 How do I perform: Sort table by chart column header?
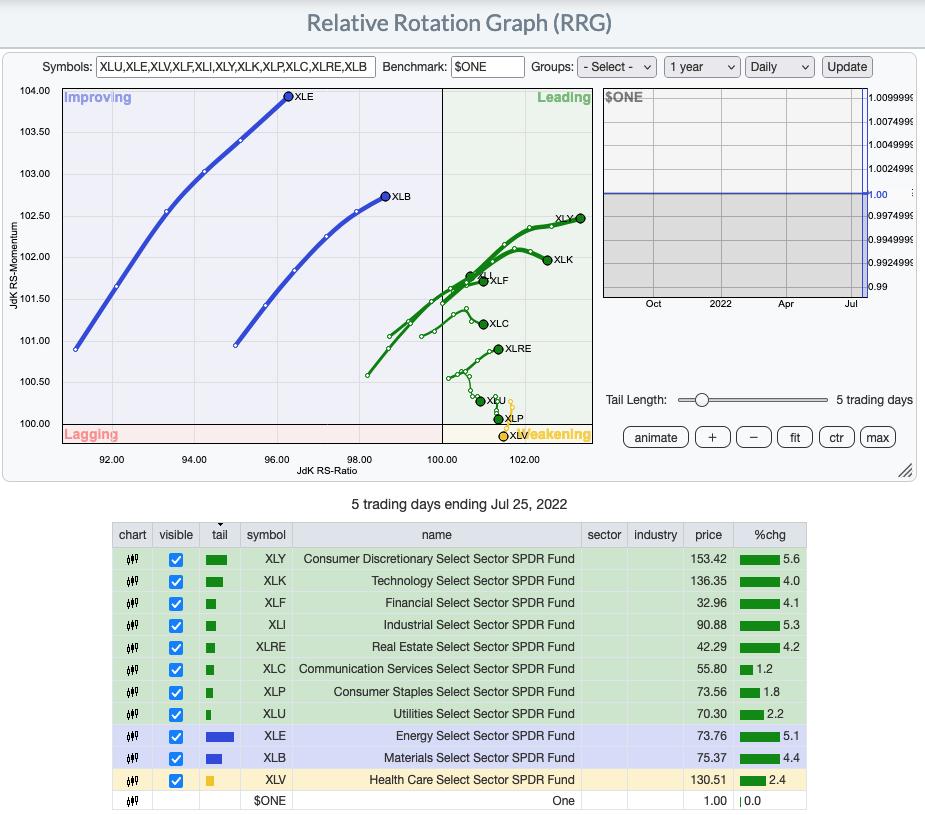pyautogui.click(x=132, y=535)
